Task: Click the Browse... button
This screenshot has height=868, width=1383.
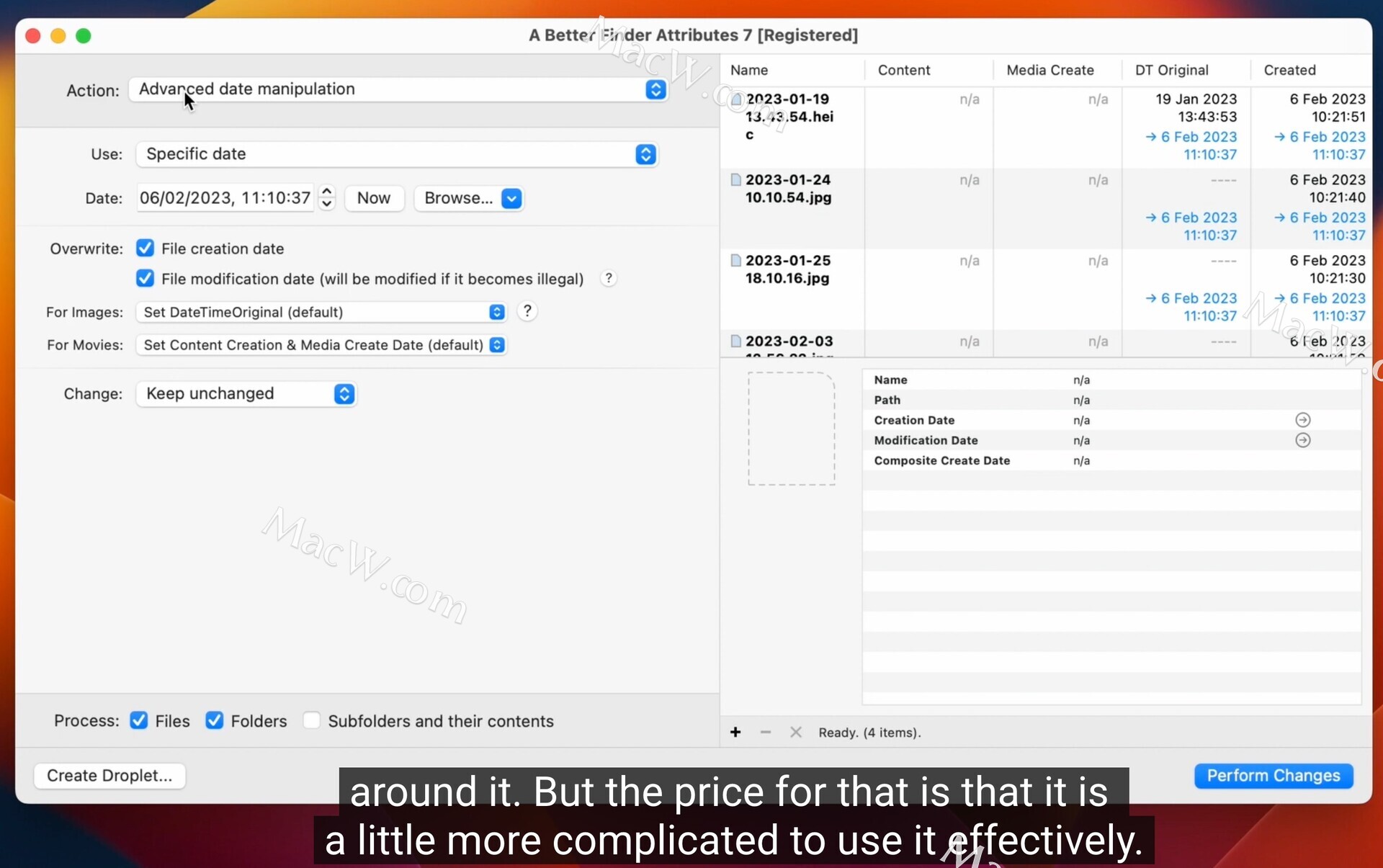Action: pos(458,198)
